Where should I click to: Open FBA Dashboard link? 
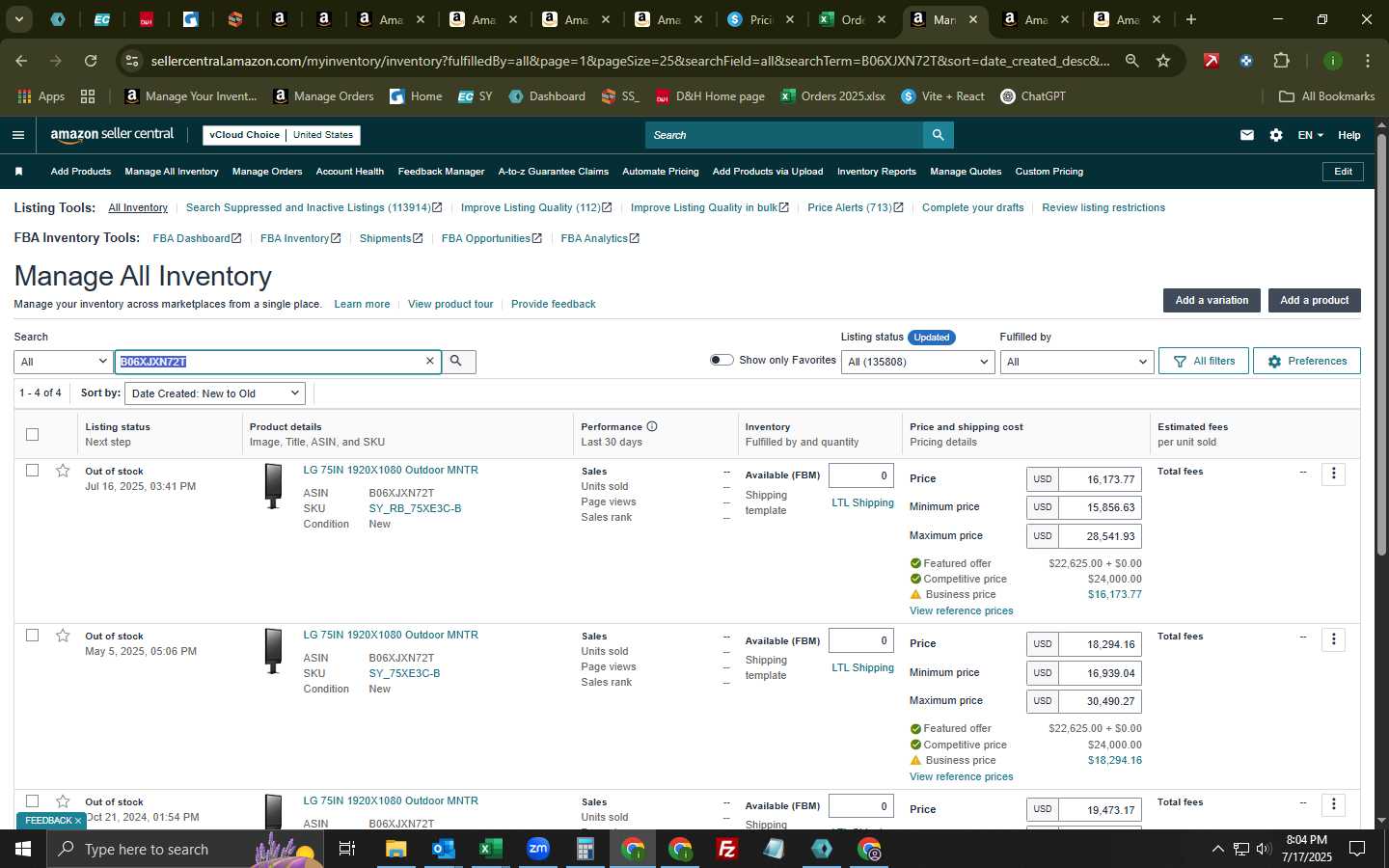point(197,238)
